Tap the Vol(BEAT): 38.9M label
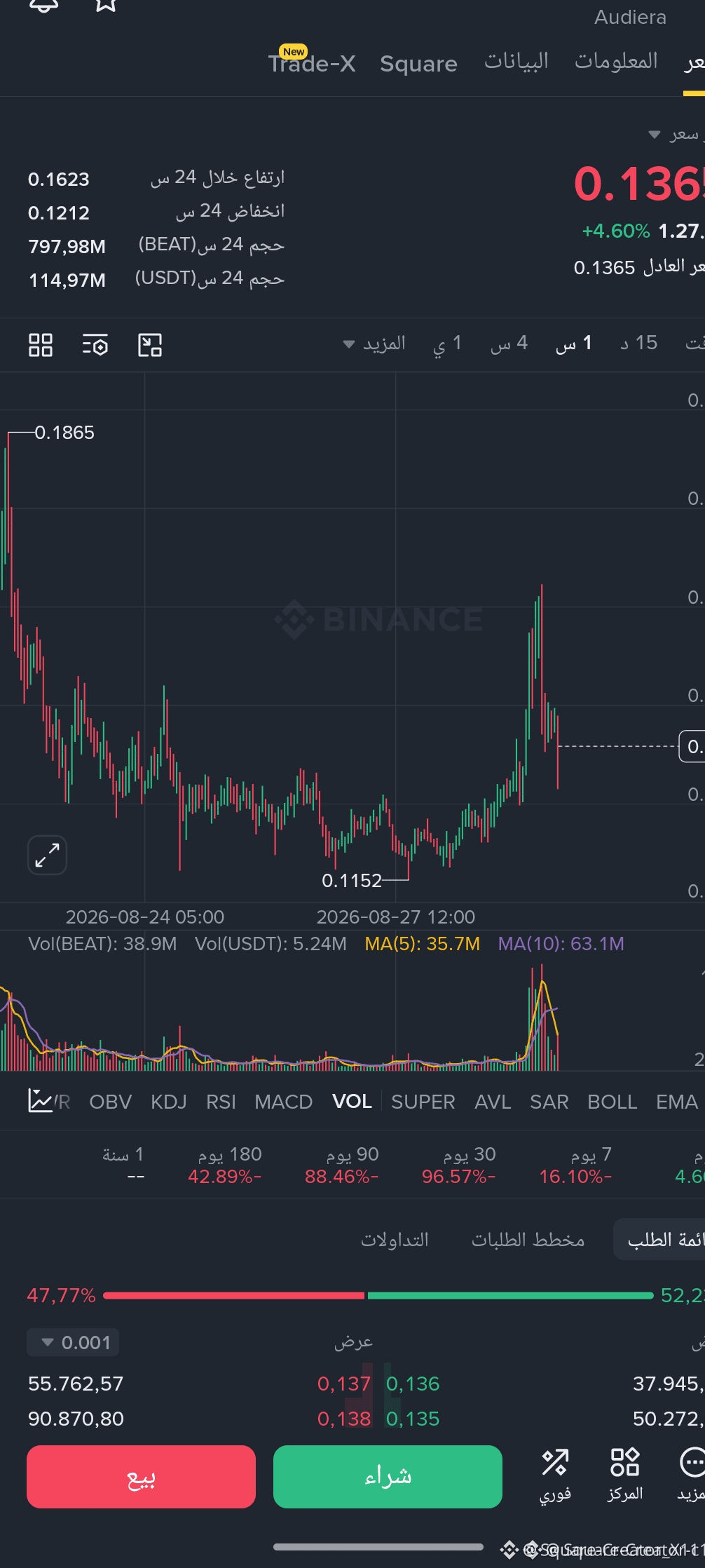 pyautogui.click(x=102, y=944)
